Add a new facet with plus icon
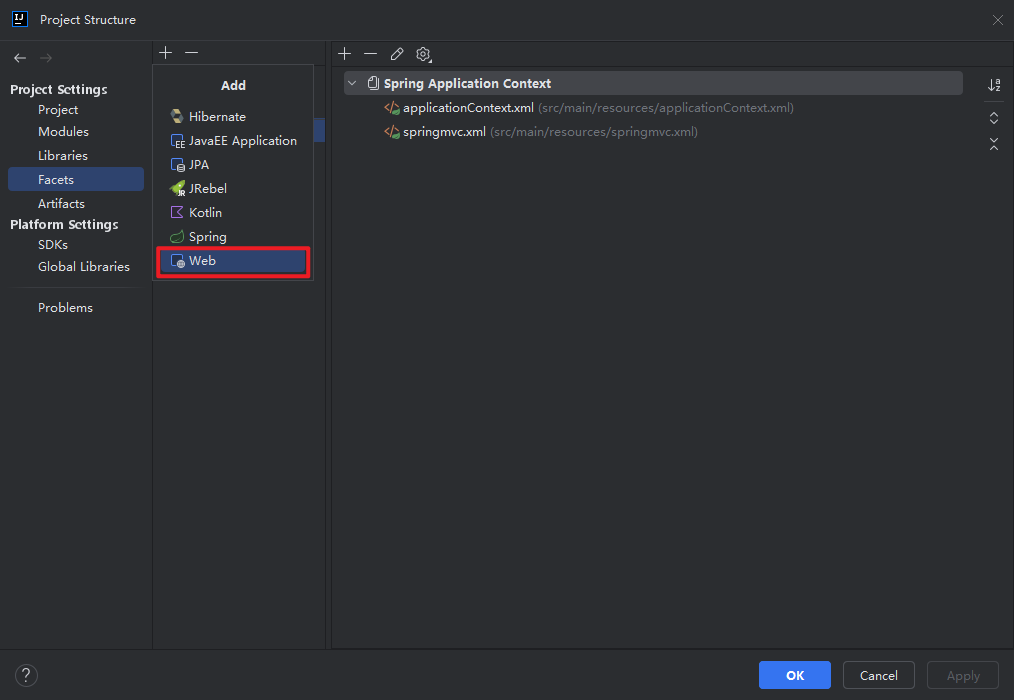This screenshot has width=1014, height=700. (166, 52)
